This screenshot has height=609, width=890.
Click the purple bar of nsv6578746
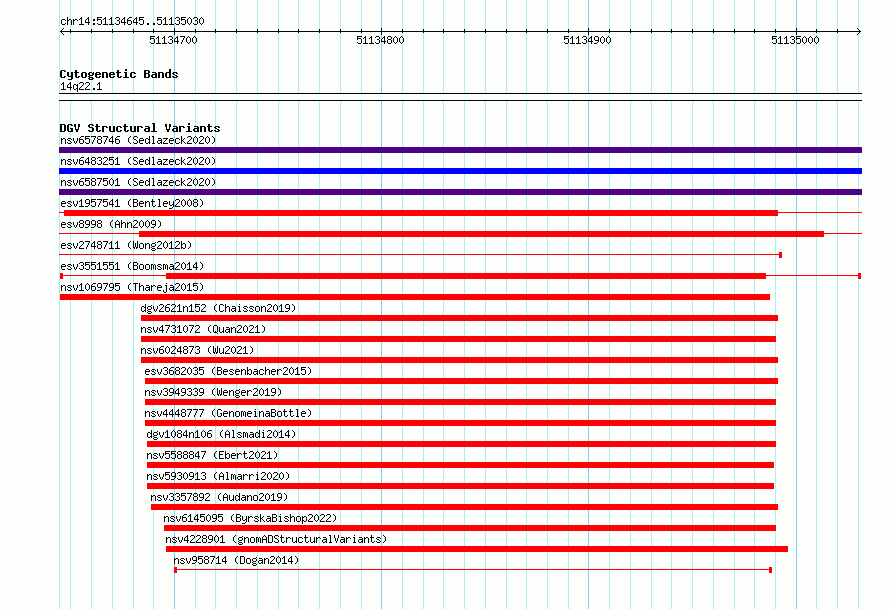coord(460,150)
